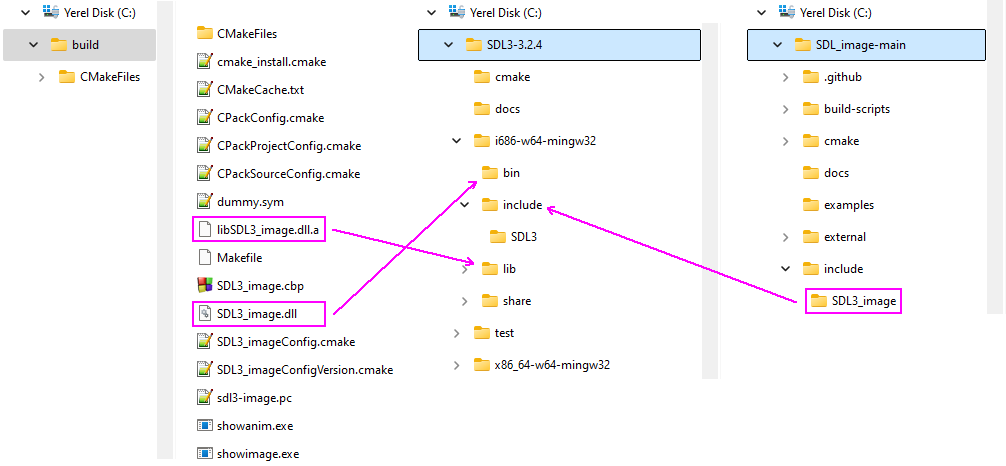The image size is (1006, 466).
Task: Select SDL3_imageConfig.cmake file icon
Action: (205, 341)
